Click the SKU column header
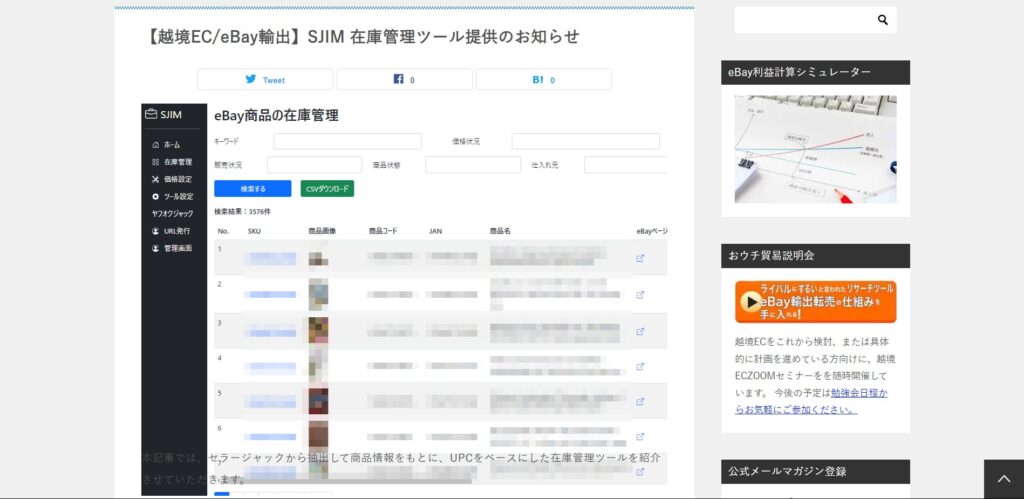 coord(255,231)
